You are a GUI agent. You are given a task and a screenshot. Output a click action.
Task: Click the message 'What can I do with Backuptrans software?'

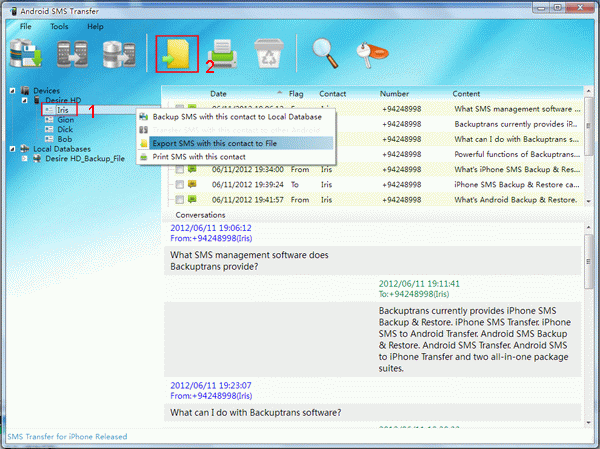click(256, 413)
